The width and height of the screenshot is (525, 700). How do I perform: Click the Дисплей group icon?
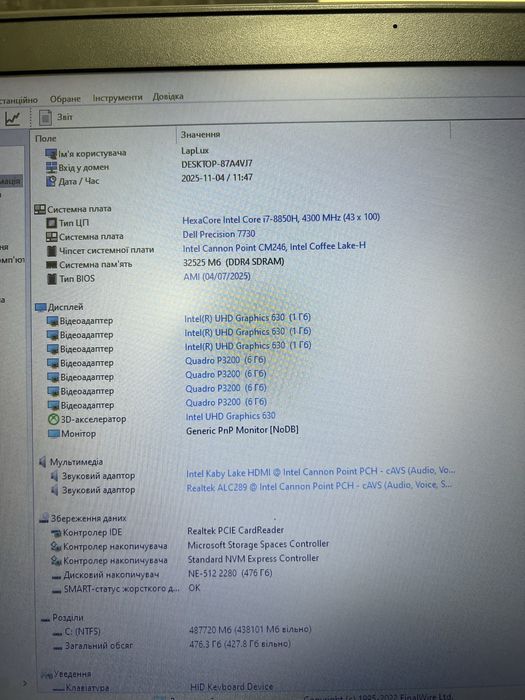41,307
